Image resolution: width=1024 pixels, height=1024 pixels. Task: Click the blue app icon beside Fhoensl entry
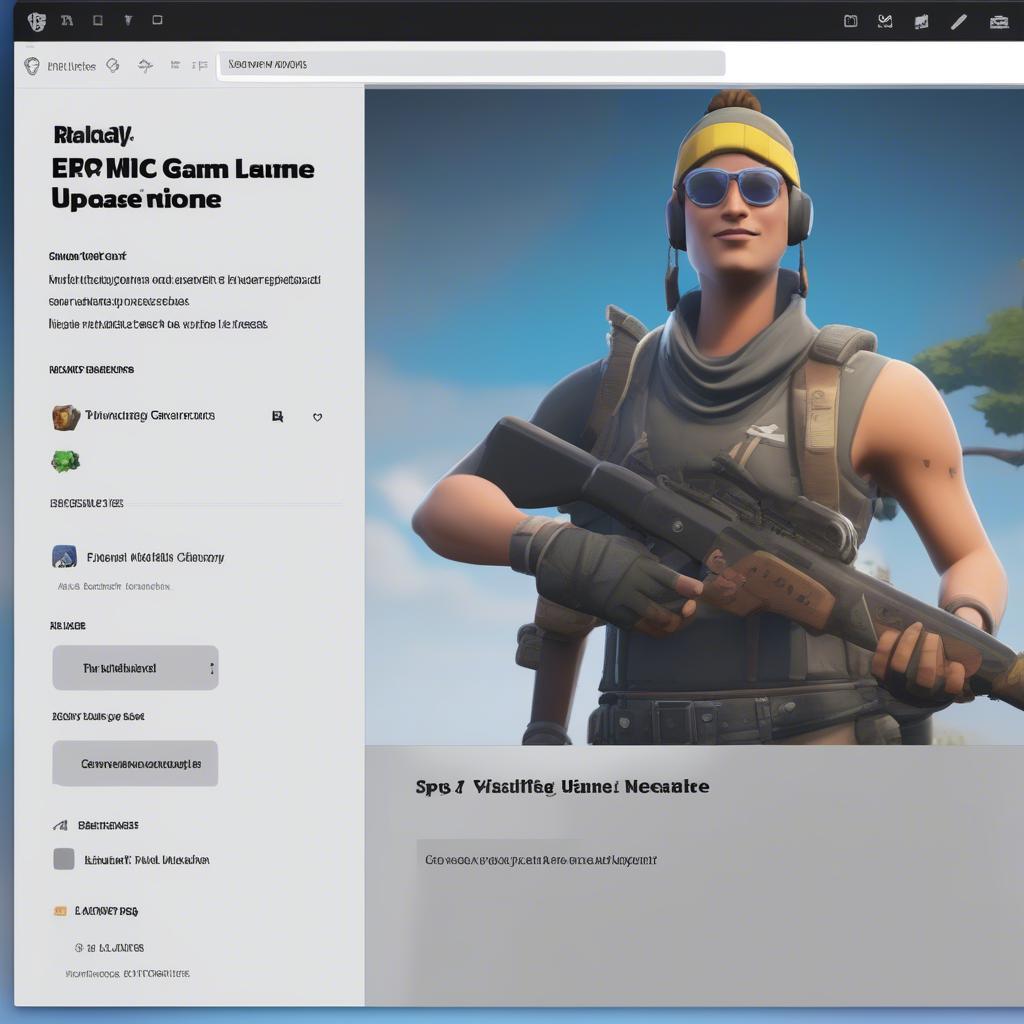[64, 556]
